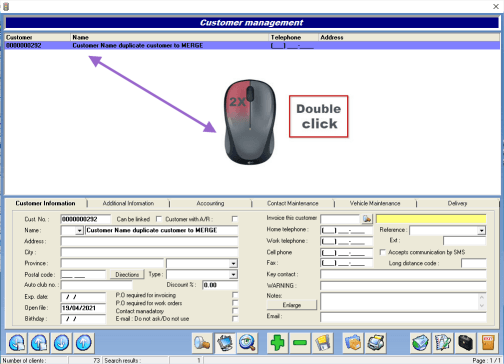
Task: Click the floppy disk save icon
Action: click(x=323, y=343)
